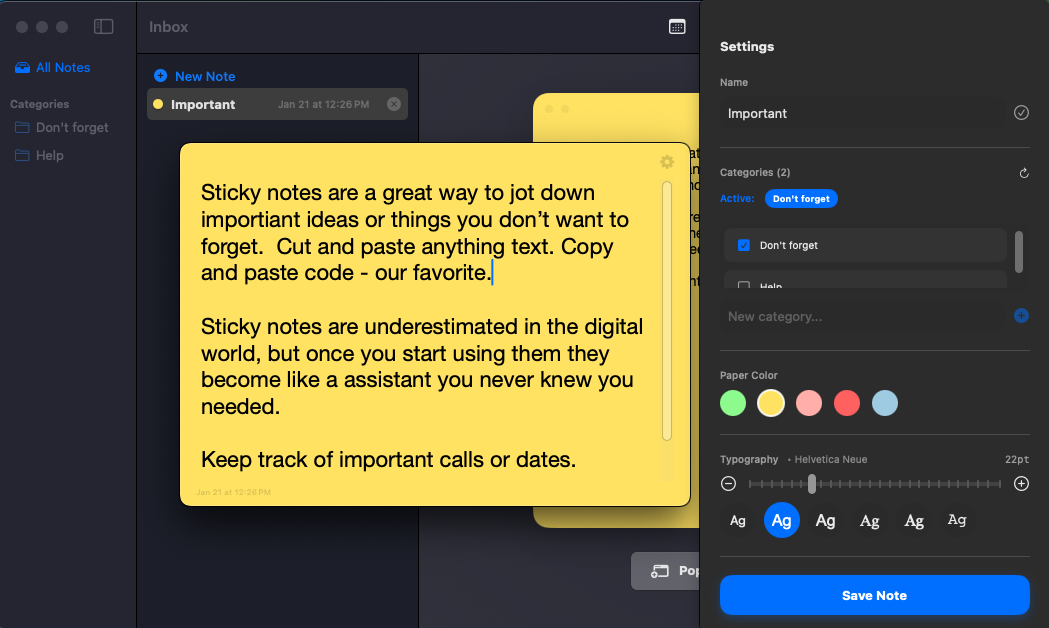Decrease font size with the minus stepper

pos(729,483)
